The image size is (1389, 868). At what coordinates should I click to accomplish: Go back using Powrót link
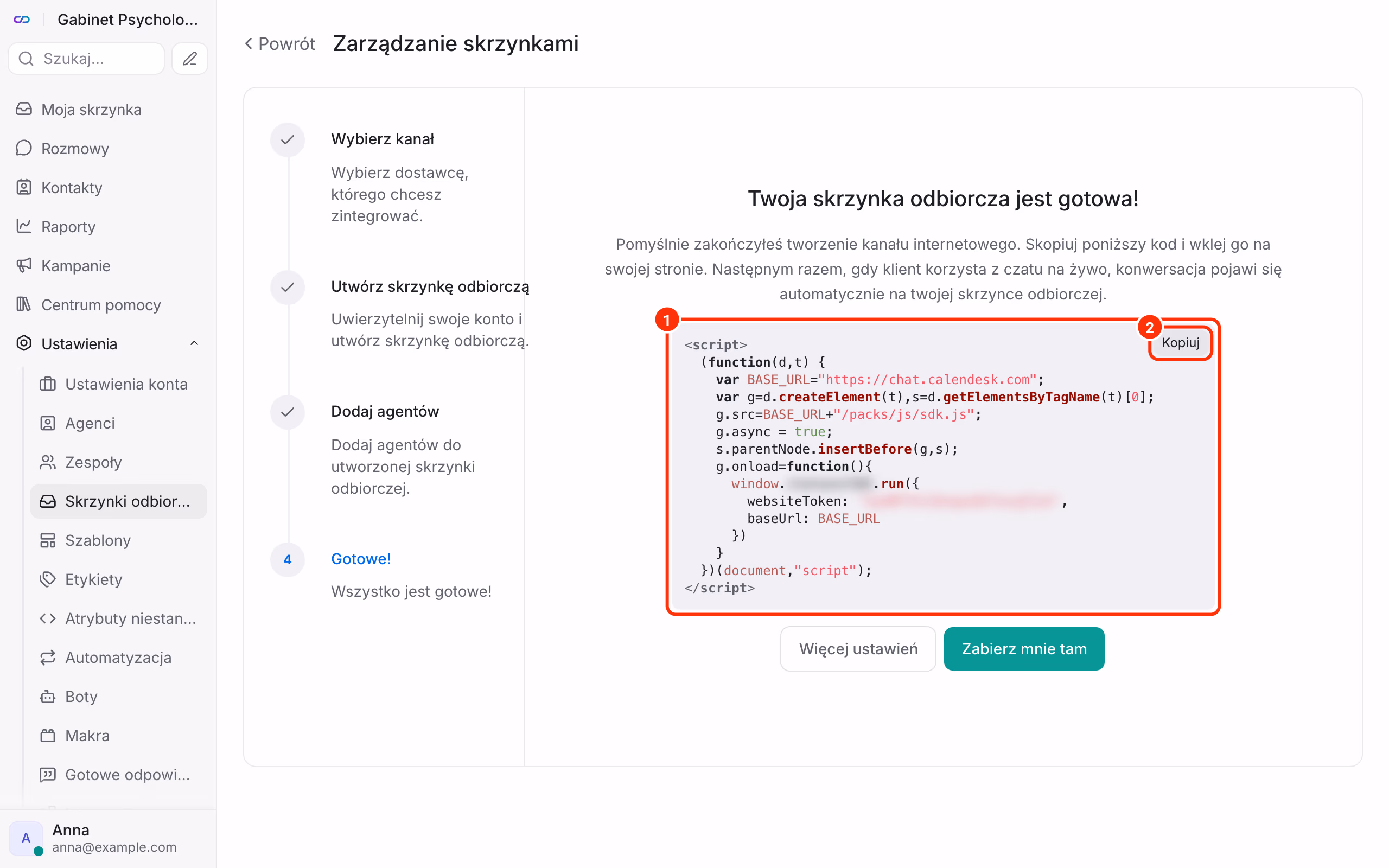[279, 43]
